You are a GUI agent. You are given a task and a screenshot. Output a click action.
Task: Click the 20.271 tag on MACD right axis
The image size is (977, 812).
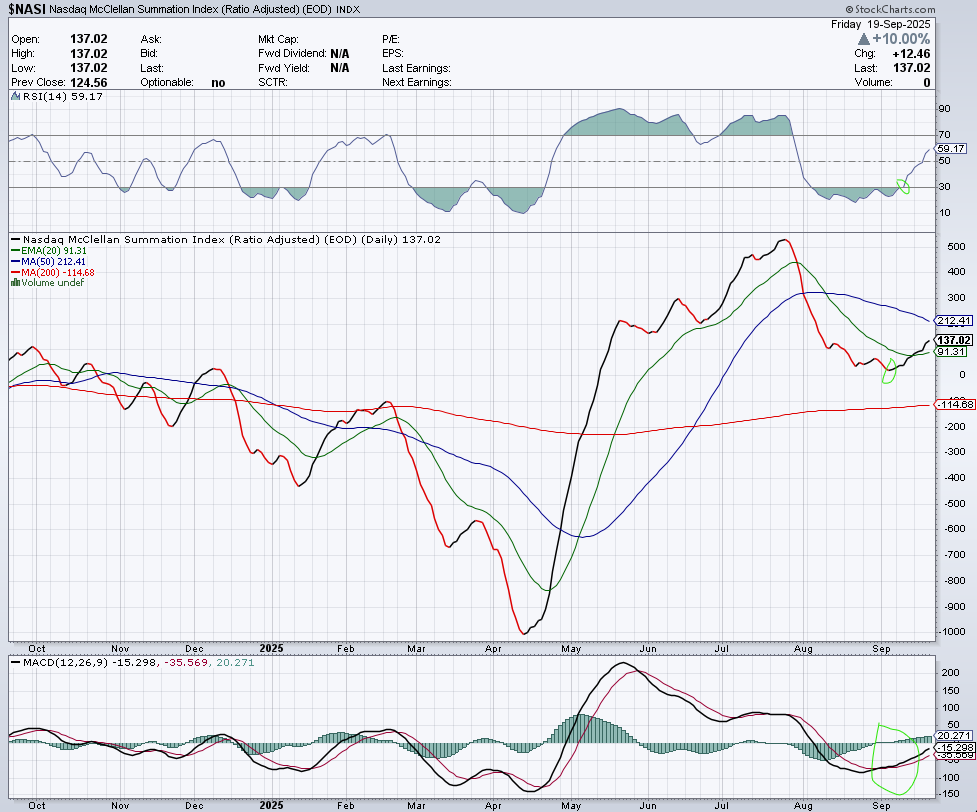(953, 735)
